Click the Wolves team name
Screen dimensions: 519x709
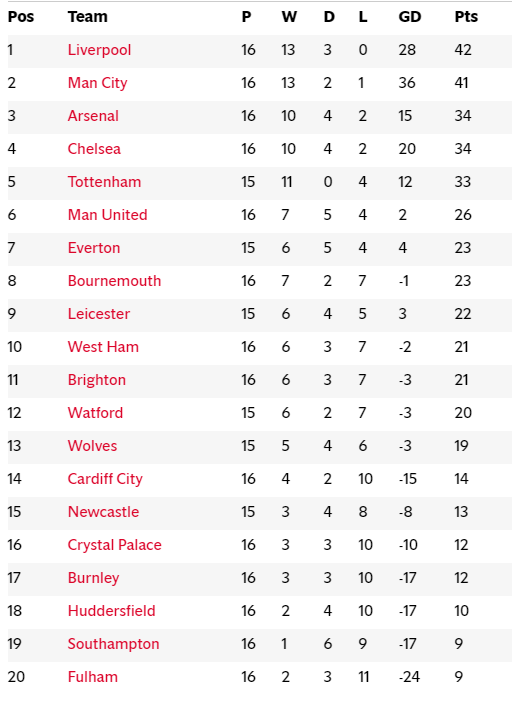[x=93, y=446]
